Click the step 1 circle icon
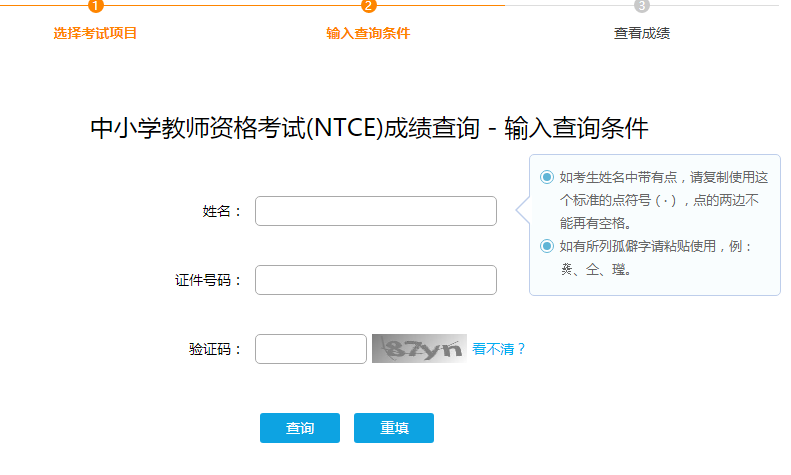This screenshot has width=791, height=475. [95, 5]
